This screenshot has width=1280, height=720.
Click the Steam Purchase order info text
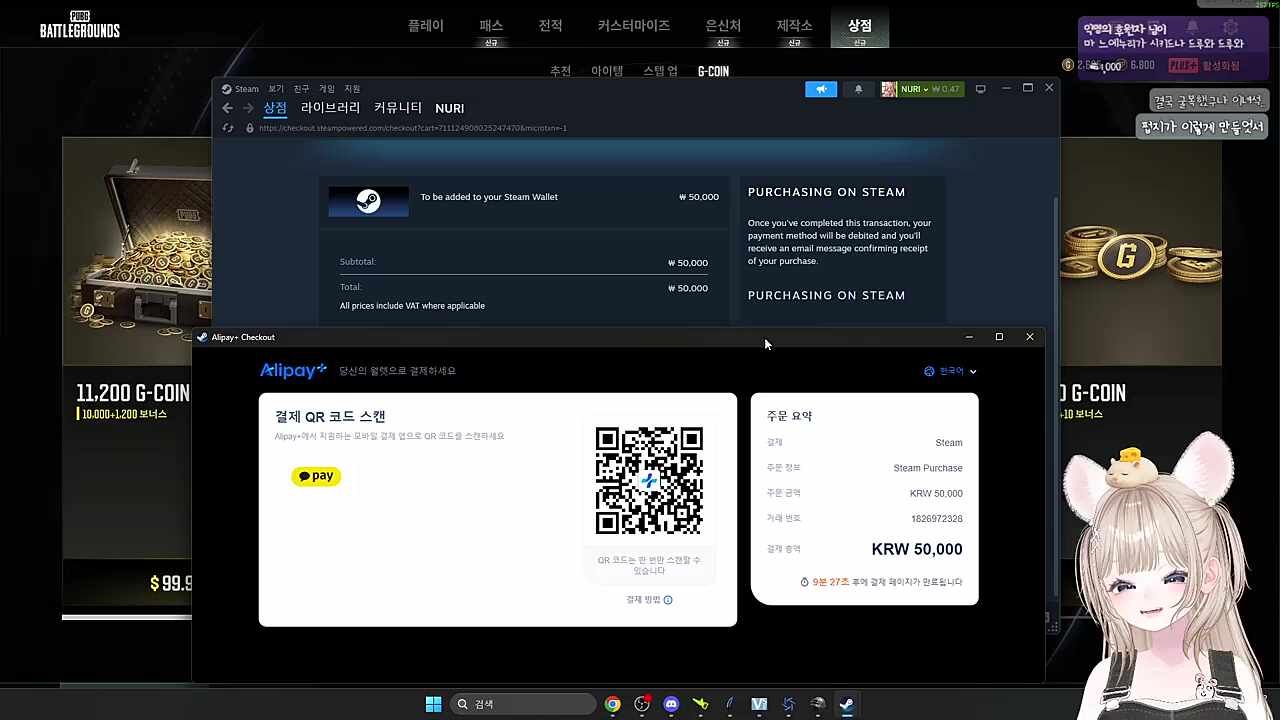coord(928,468)
